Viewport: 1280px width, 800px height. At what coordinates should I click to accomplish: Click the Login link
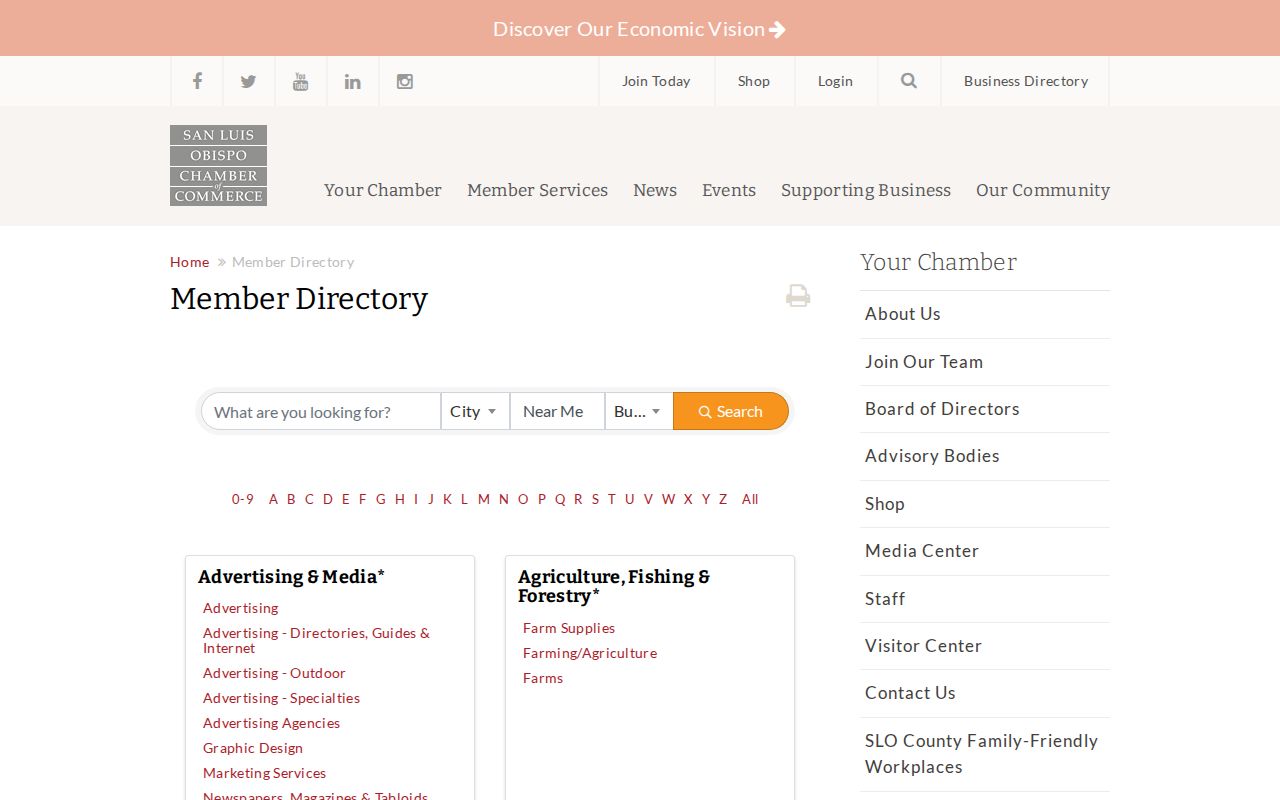(835, 81)
